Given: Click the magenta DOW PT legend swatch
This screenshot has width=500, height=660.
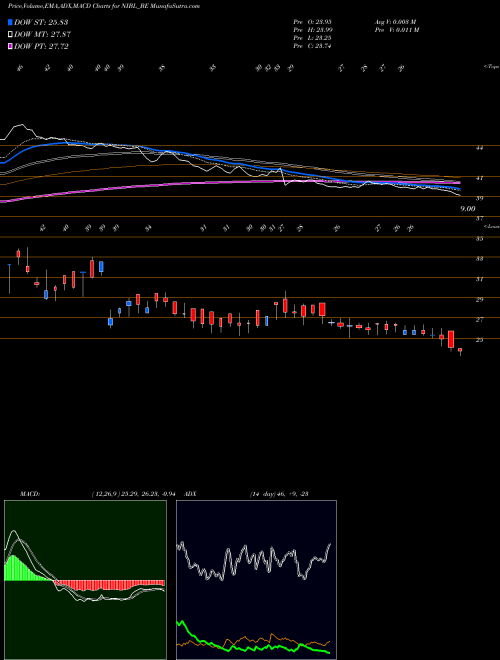Looking at the screenshot, I should click(x=11, y=46).
